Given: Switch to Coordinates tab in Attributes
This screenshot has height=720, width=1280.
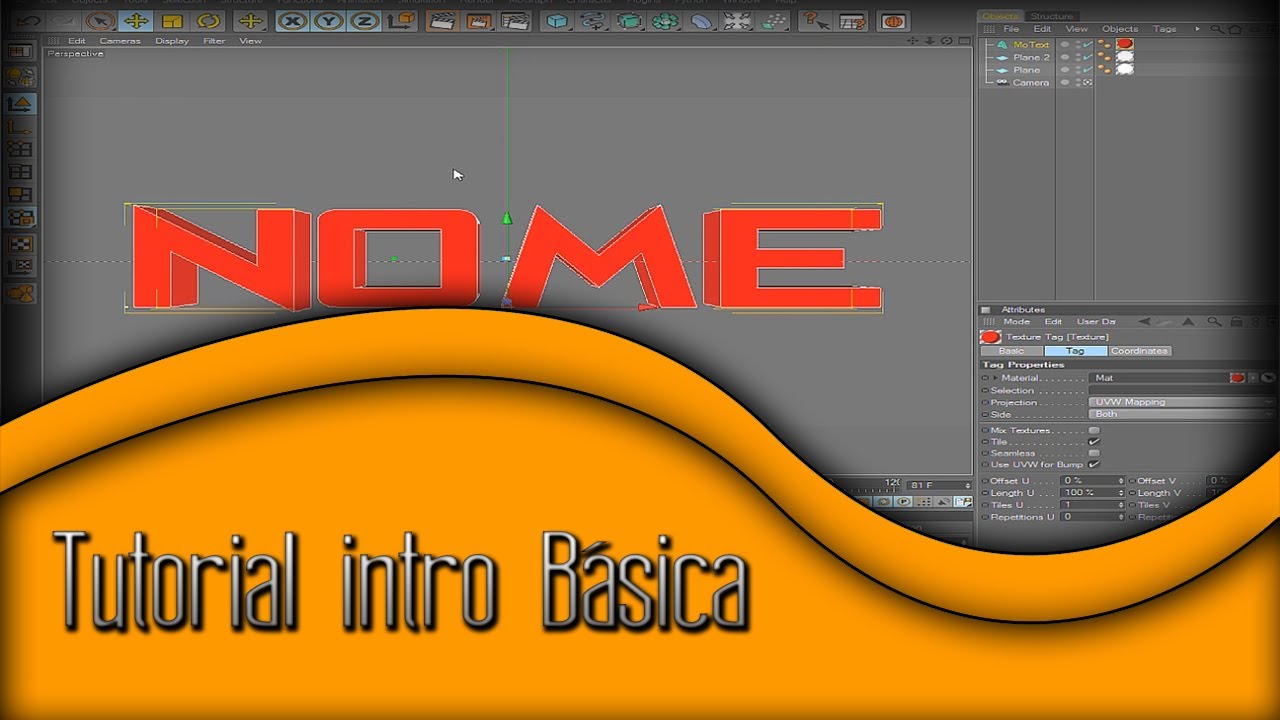Looking at the screenshot, I should click(1139, 351).
